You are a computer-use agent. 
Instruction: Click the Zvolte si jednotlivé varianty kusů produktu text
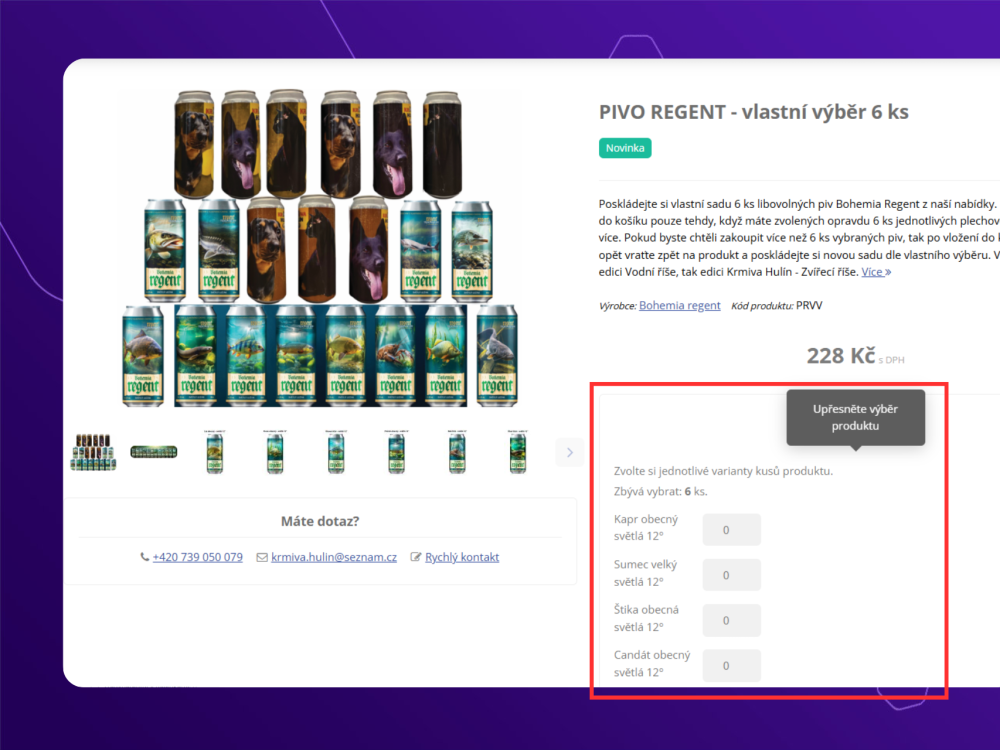723,471
